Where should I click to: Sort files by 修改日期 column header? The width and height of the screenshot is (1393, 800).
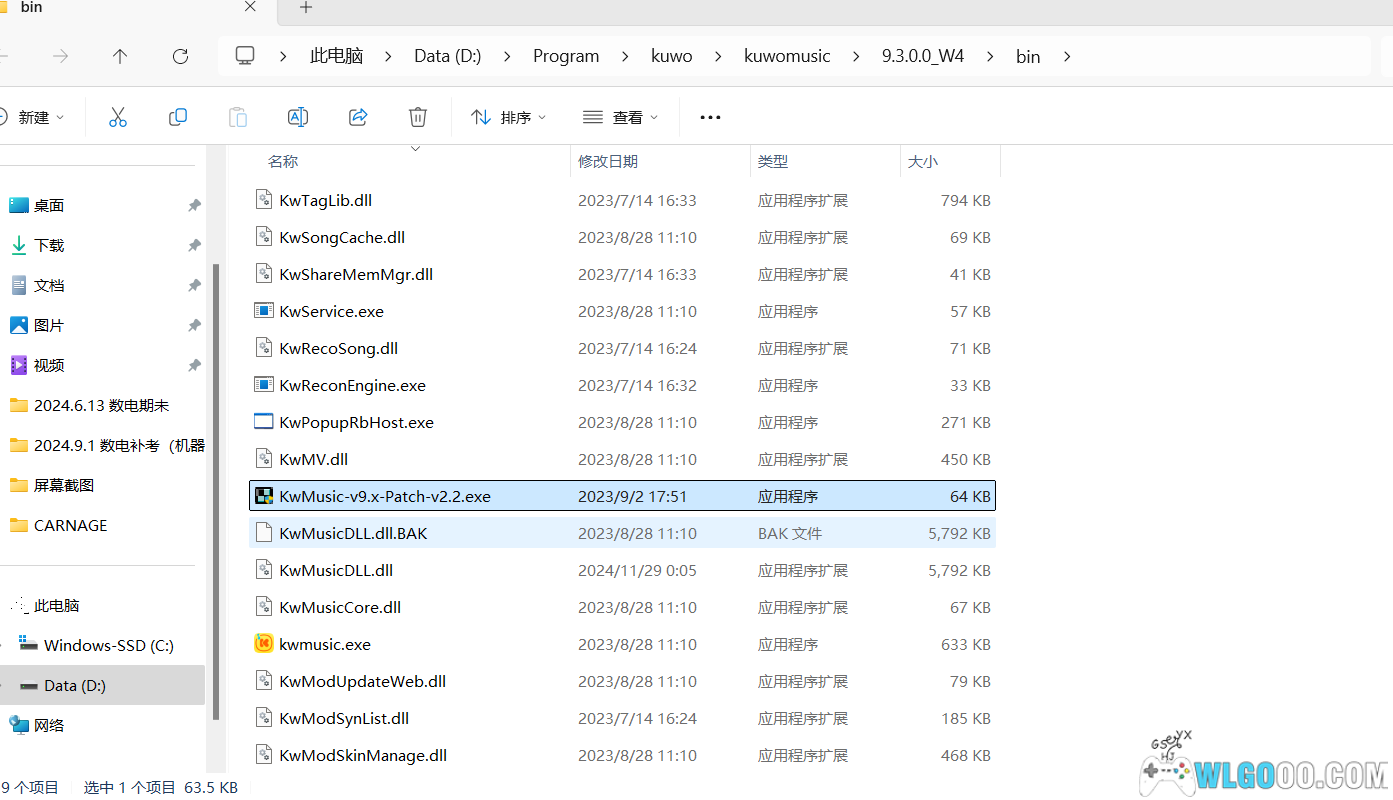(608, 161)
